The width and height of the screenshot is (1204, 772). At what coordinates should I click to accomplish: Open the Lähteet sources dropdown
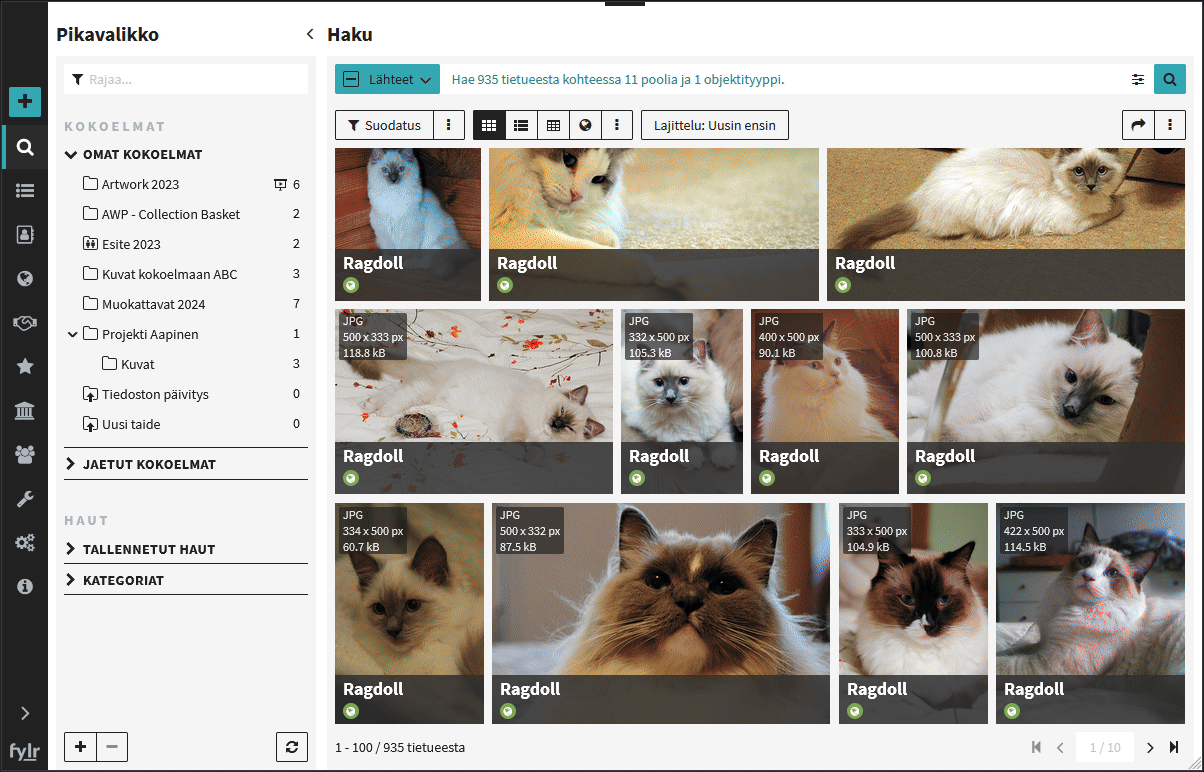[x=388, y=79]
